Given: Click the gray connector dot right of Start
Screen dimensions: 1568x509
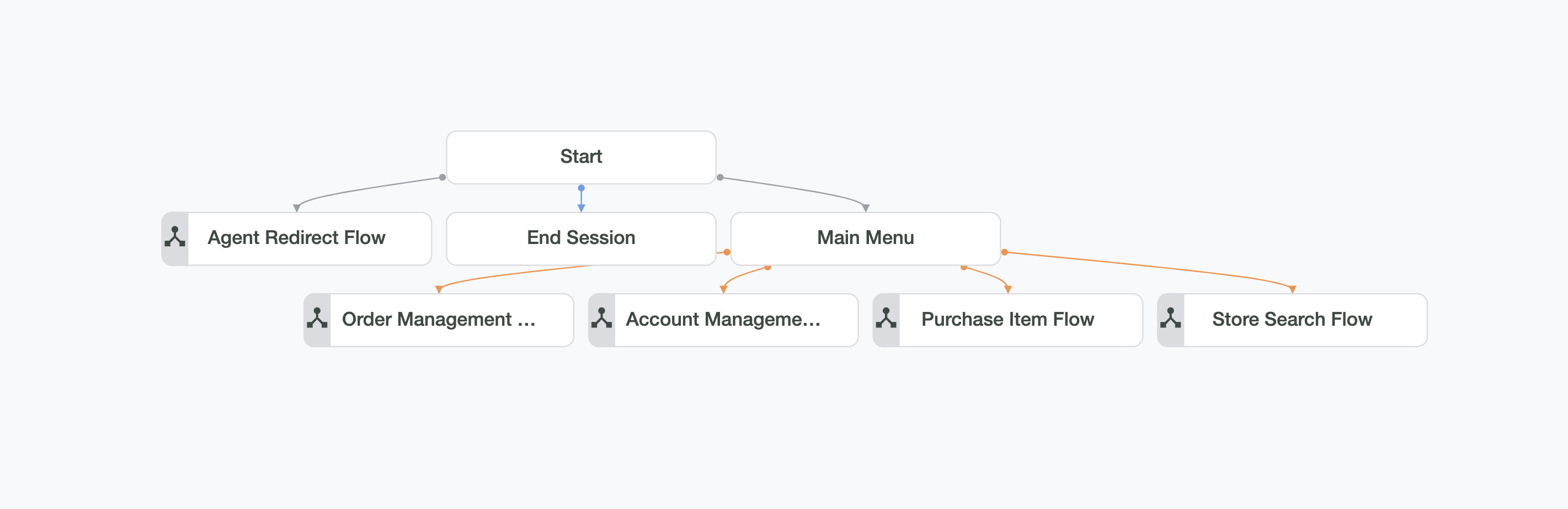Looking at the screenshot, I should point(720,178).
